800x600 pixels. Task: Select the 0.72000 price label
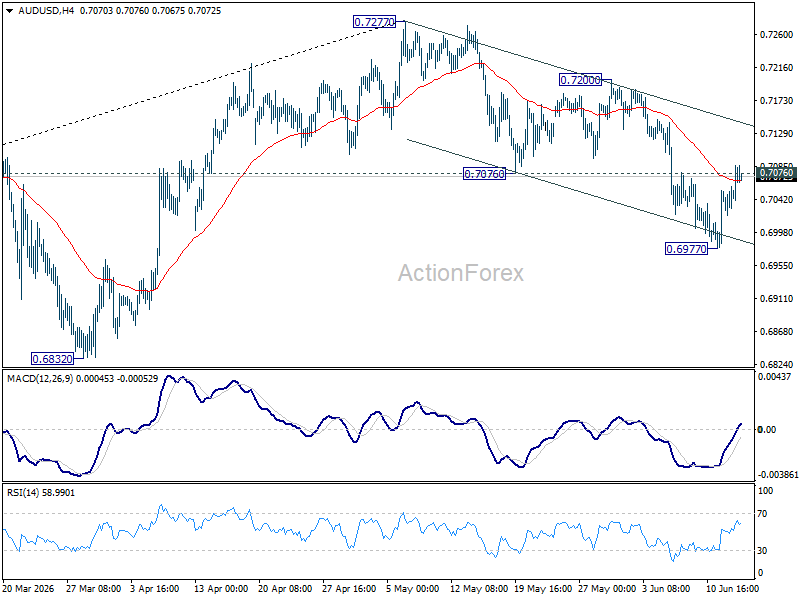580,80
